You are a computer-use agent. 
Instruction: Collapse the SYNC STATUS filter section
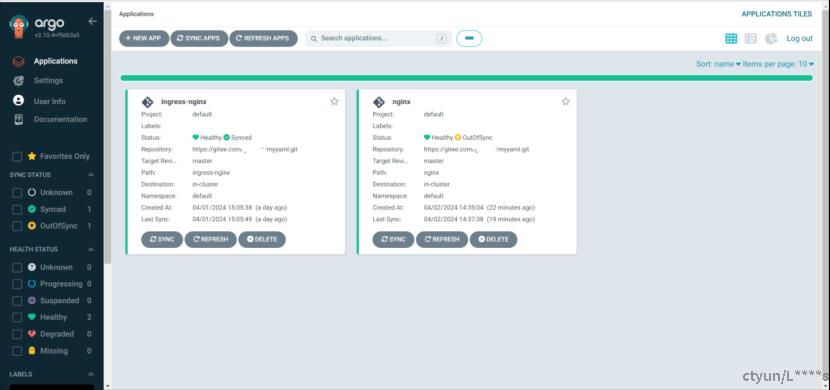click(91, 175)
